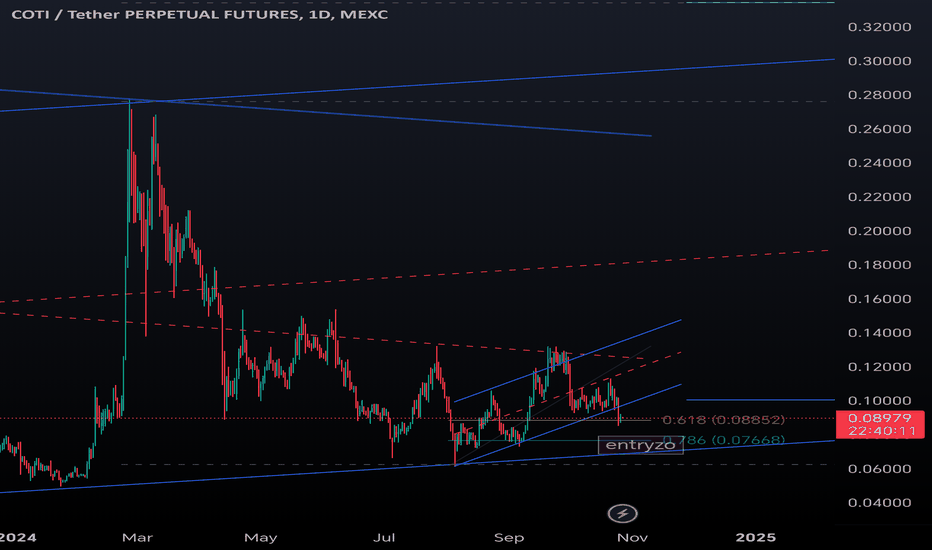932x550 pixels.
Task: Click the Jul label on time axis
Action: click(x=384, y=538)
